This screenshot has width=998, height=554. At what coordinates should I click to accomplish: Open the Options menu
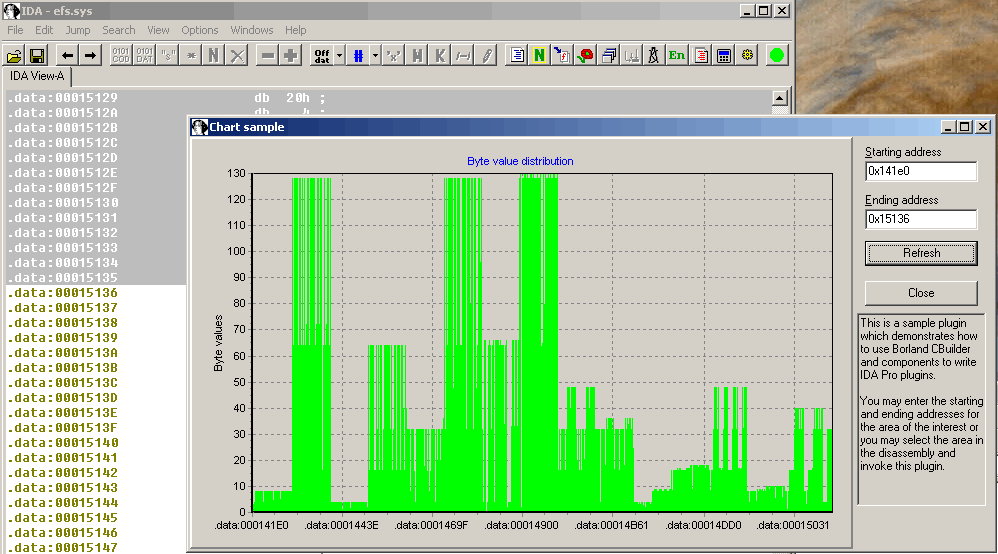(x=200, y=30)
